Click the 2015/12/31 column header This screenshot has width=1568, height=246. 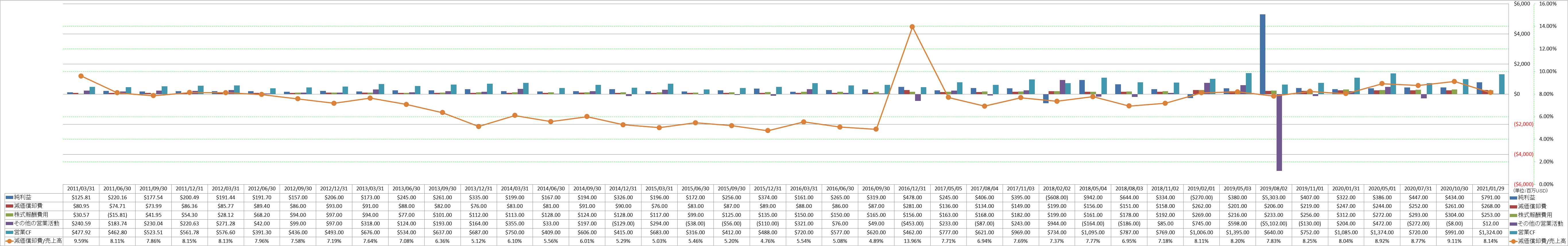[x=767, y=189]
